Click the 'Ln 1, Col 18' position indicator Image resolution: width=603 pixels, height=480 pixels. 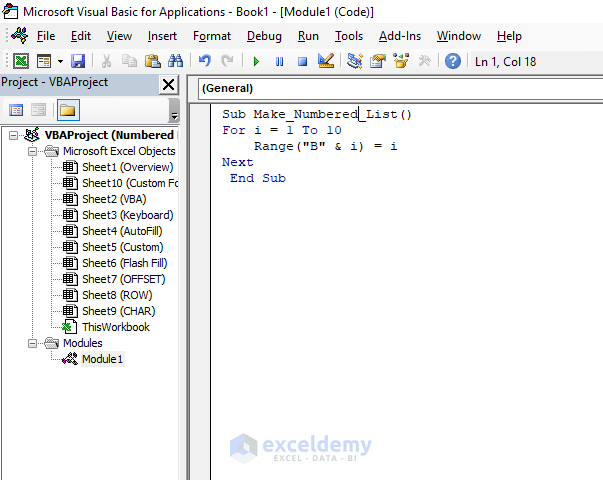click(505, 62)
